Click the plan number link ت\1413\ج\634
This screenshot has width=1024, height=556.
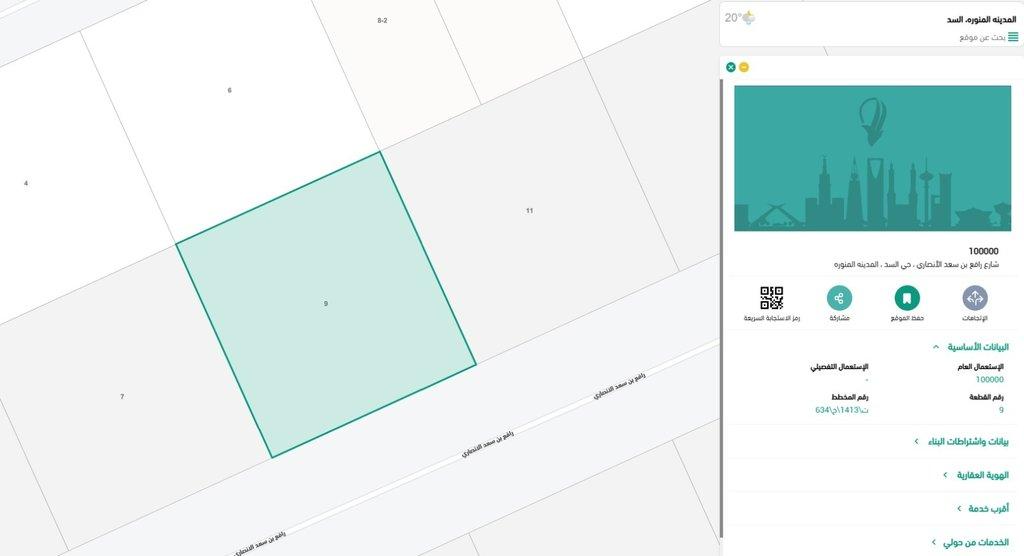pyautogui.click(x=841, y=410)
